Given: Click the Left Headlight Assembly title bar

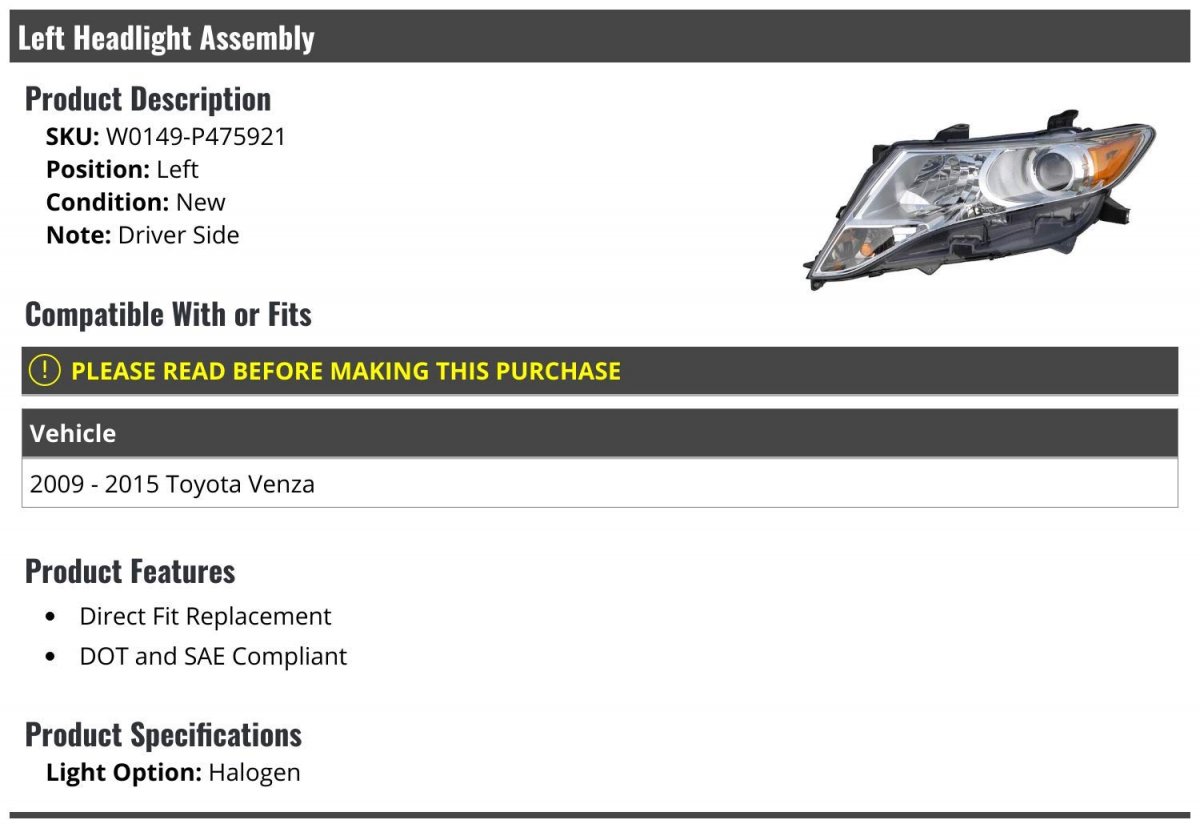Looking at the screenshot, I should click(600, 37).
